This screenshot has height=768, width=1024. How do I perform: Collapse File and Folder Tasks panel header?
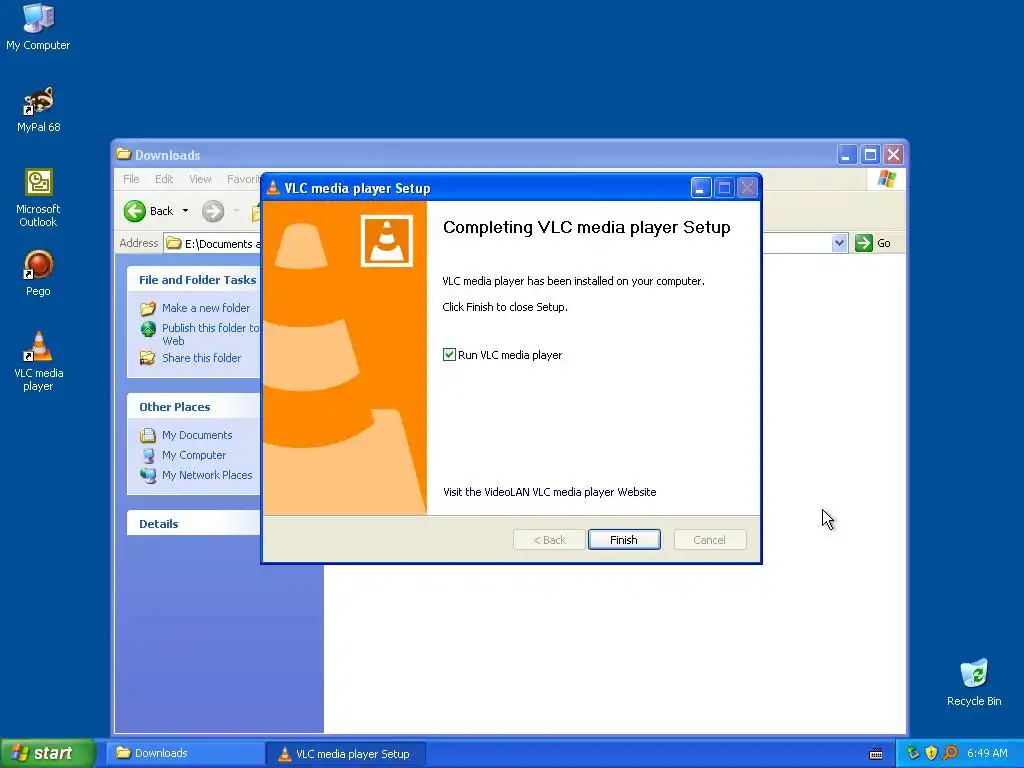pyautogui.click(x=194, y=280)
